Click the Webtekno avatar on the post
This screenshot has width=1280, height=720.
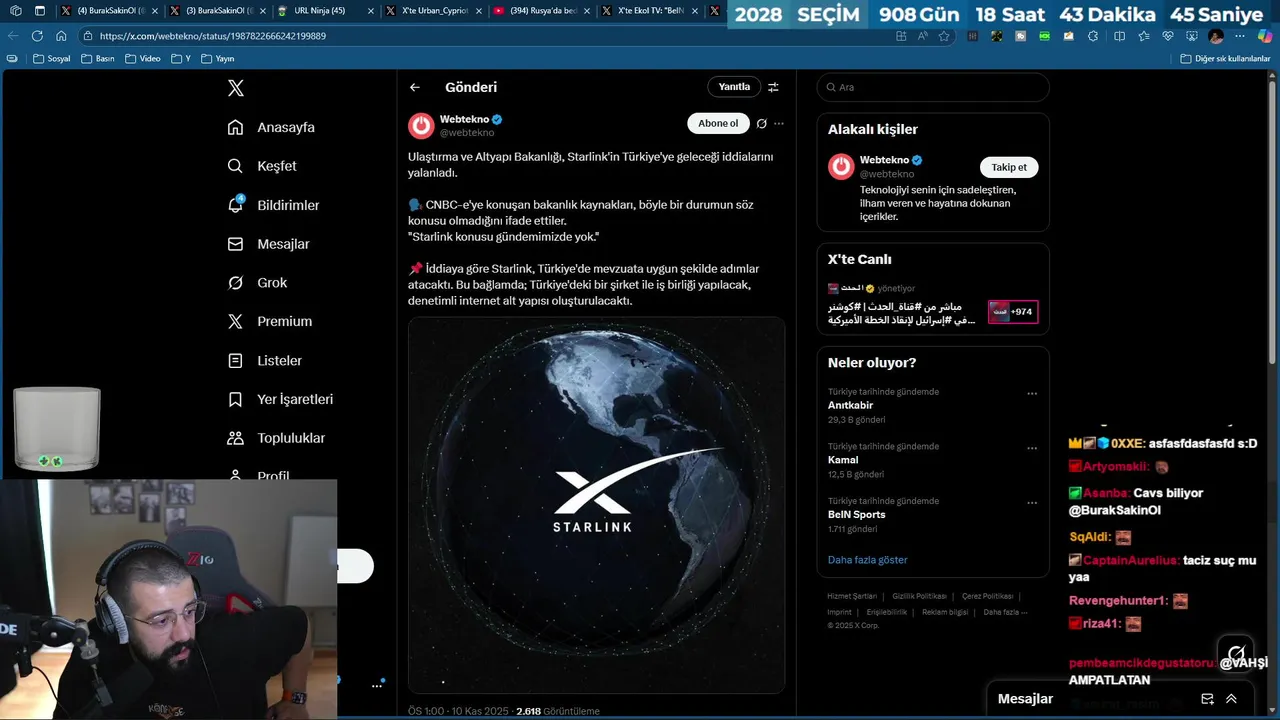pyautogui.click(x=421, y=125)
